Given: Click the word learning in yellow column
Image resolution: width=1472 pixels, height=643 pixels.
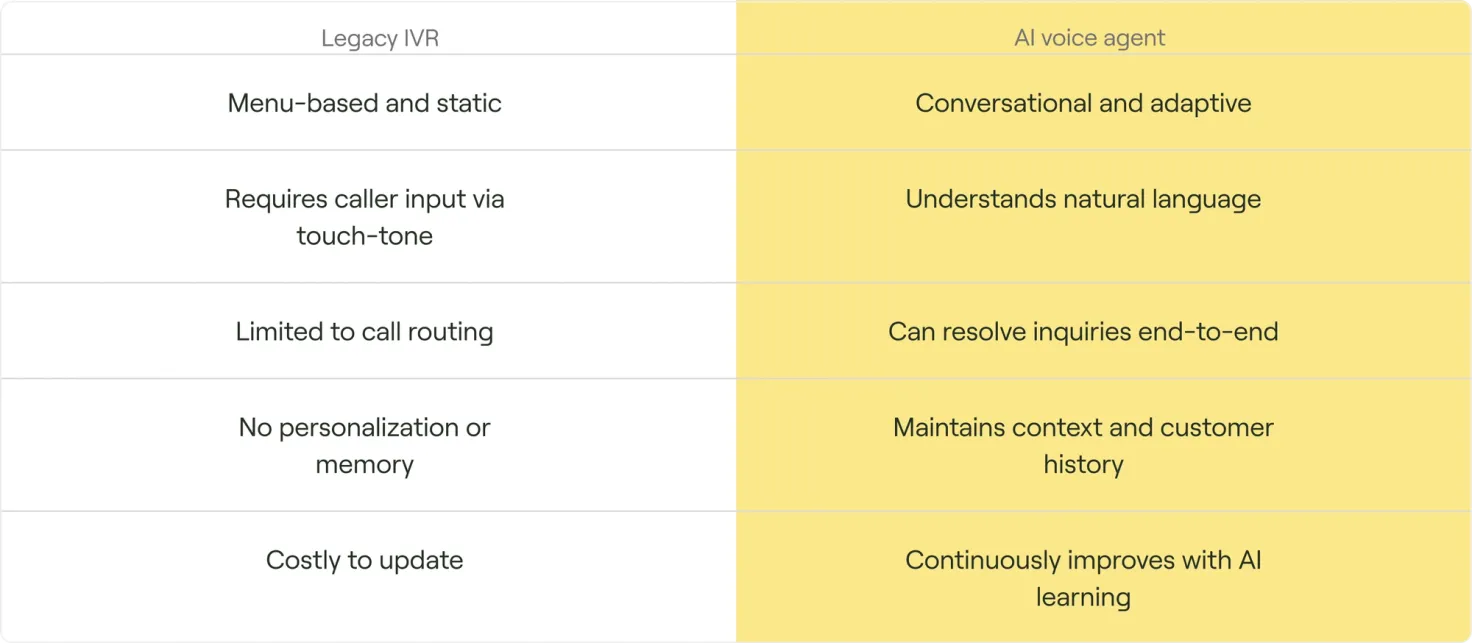Looking at the screenshot, I should click(1083, 597).
